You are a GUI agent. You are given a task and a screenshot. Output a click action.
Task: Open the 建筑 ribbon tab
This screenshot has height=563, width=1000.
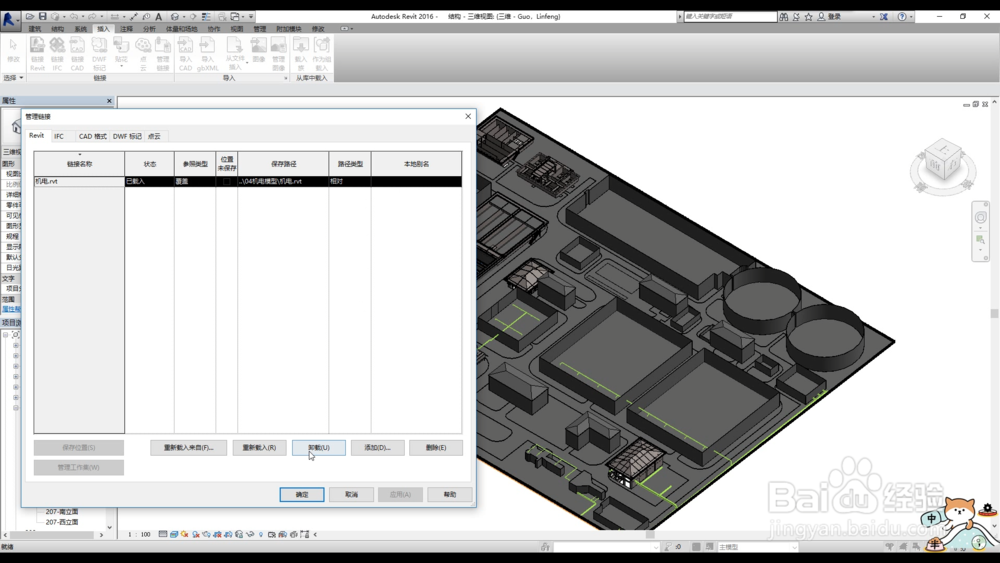[34, 29]
